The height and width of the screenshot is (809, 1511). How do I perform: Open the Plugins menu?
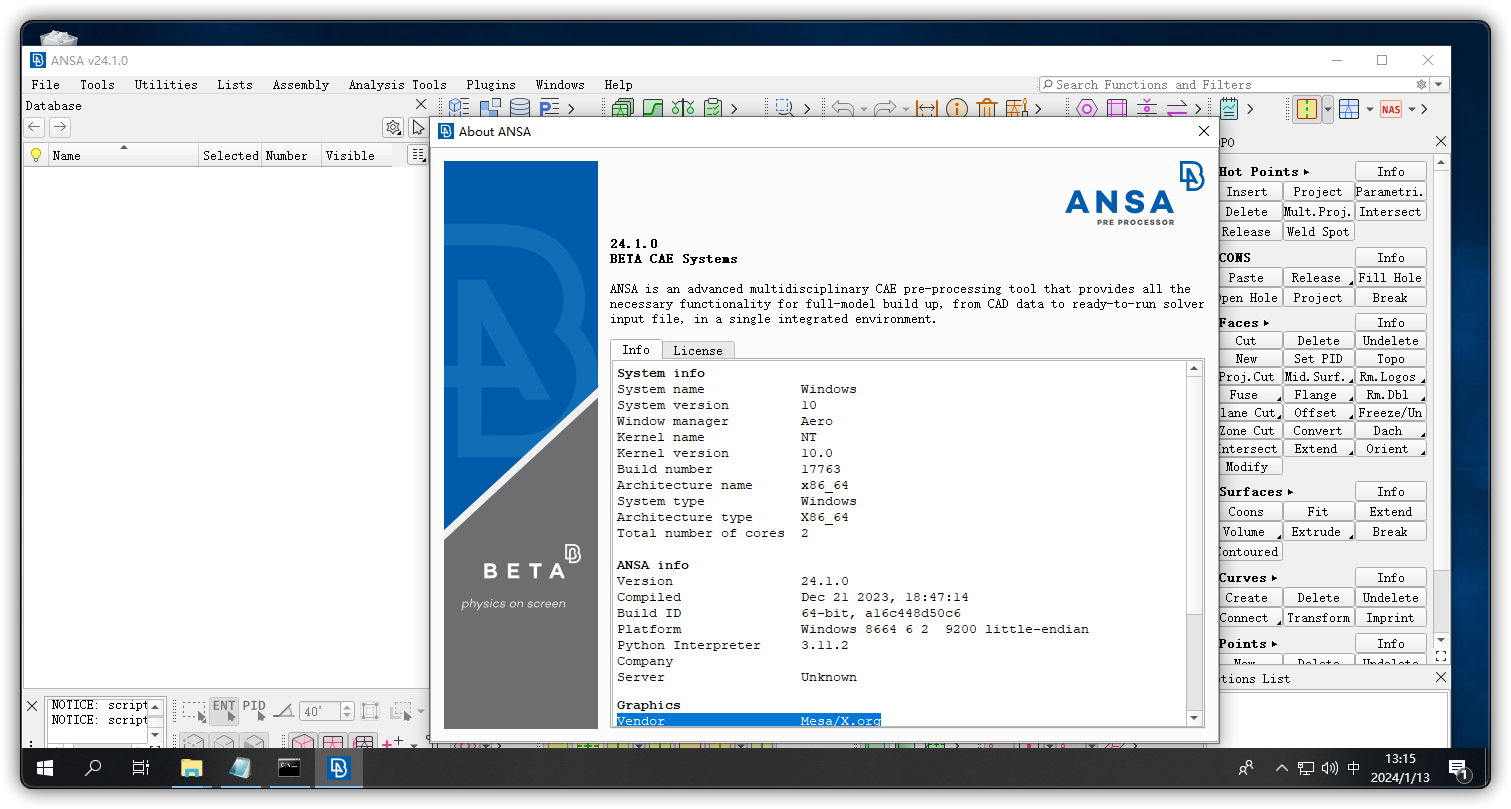491,85
